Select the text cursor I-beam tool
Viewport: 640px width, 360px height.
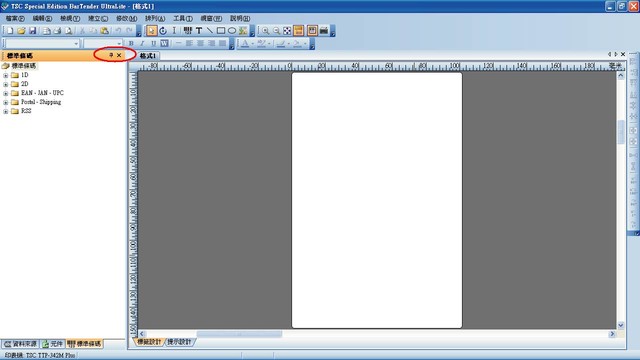coord(174,31)
